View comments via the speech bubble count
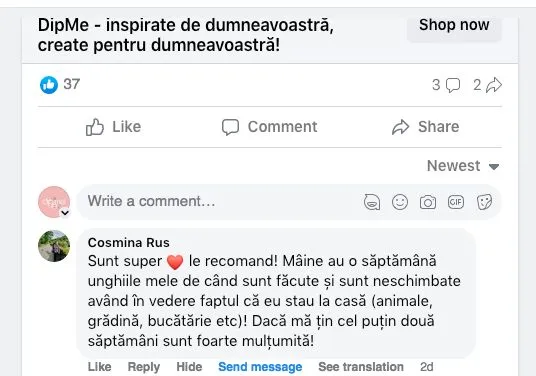The height and width of the screenshot is (376, 536). click(446, 85)
